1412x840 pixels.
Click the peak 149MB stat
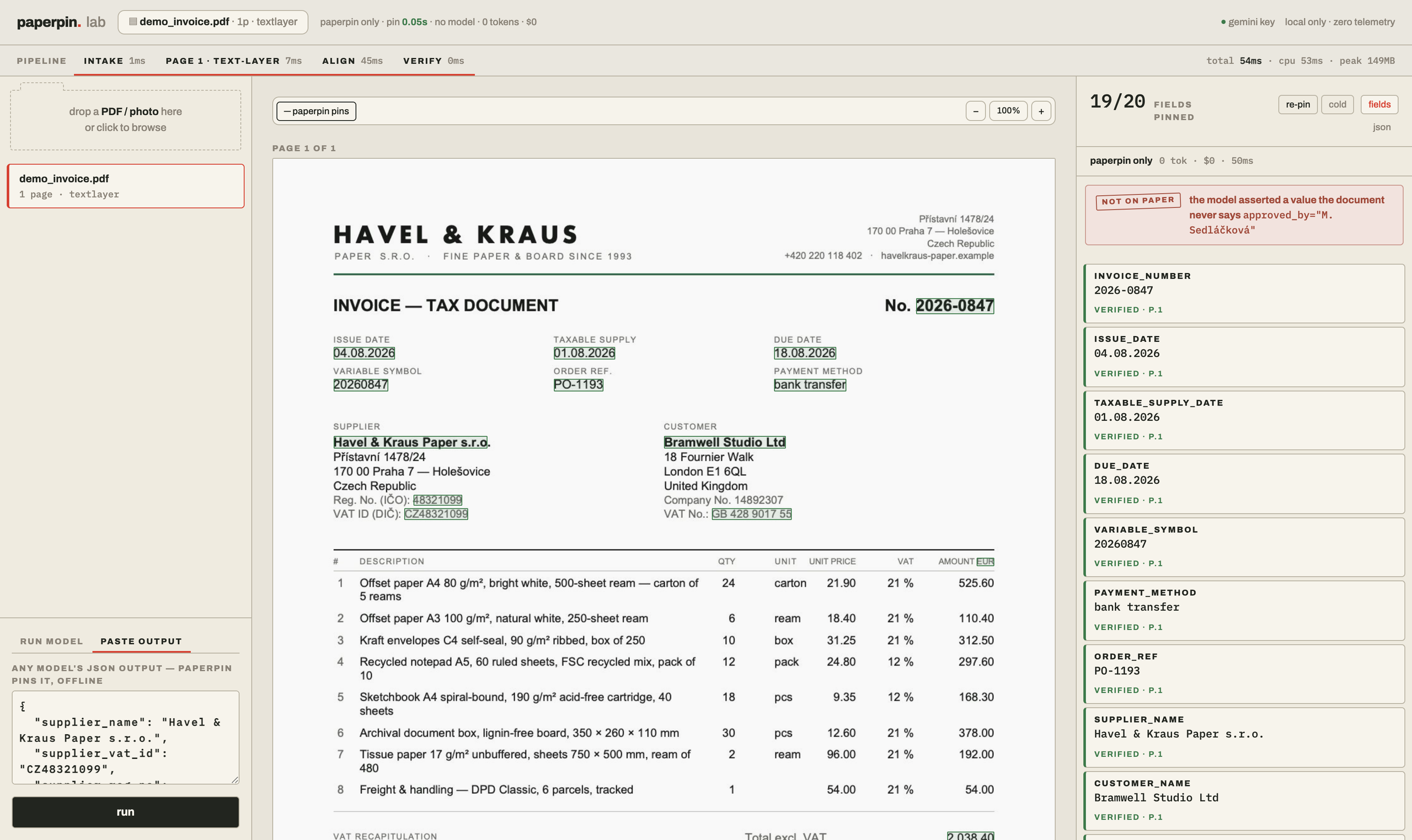[x=1367, y=61]
